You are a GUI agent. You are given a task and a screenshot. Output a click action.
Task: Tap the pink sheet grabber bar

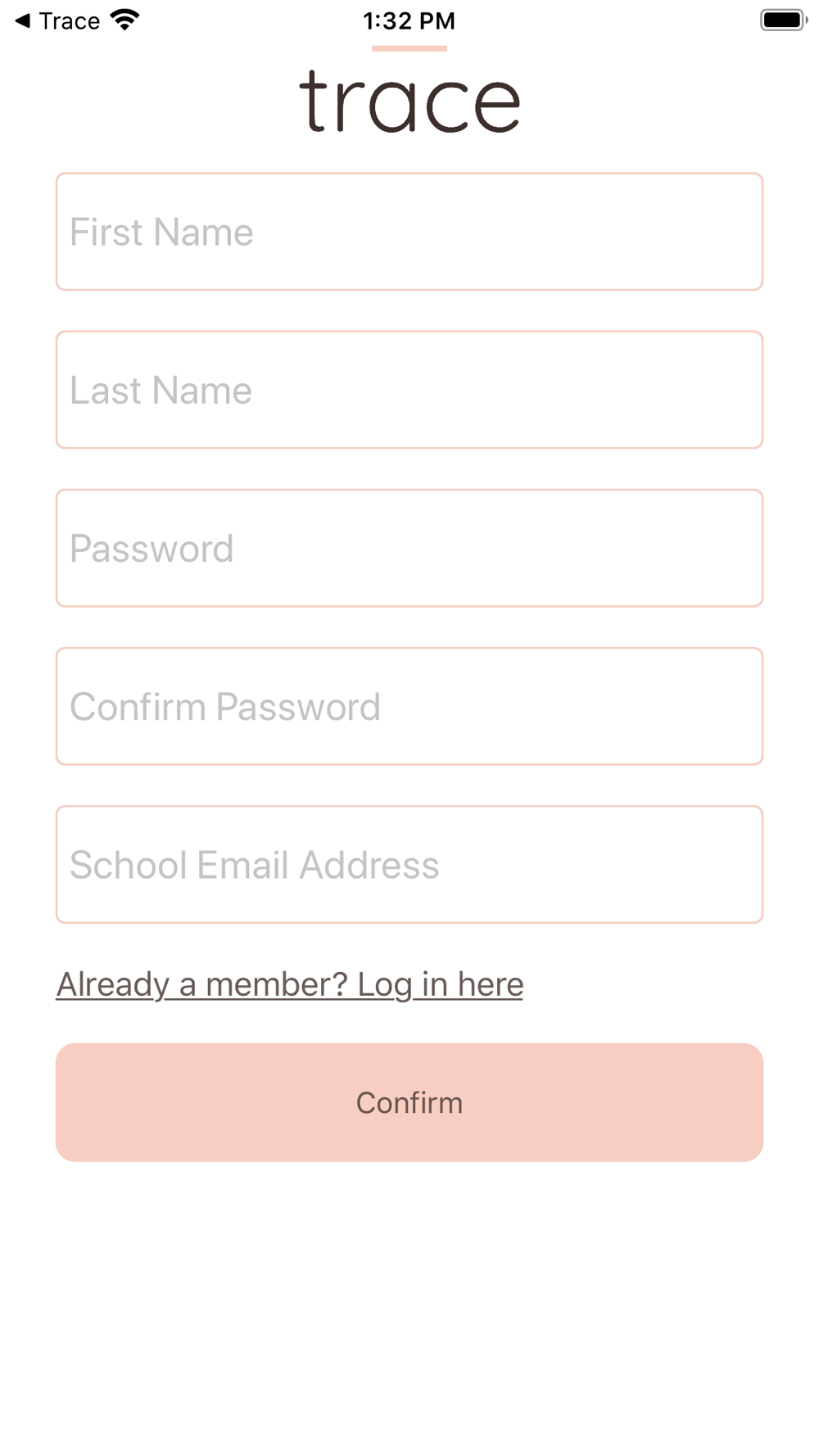[x=409, y=49]
